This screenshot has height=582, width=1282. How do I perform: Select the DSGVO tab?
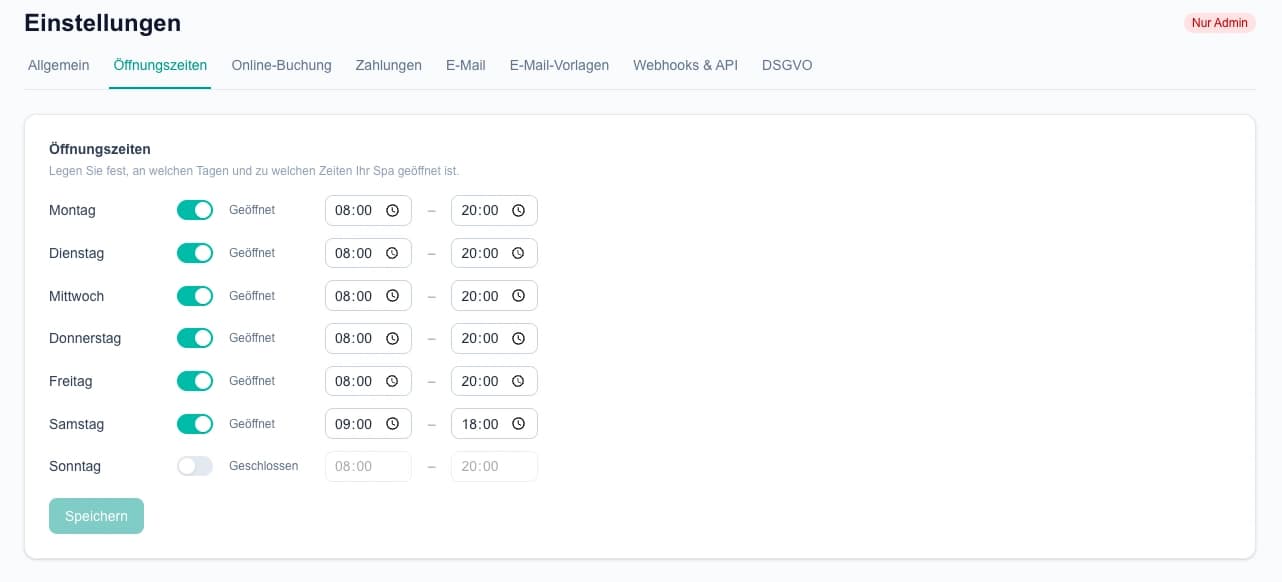787,65
